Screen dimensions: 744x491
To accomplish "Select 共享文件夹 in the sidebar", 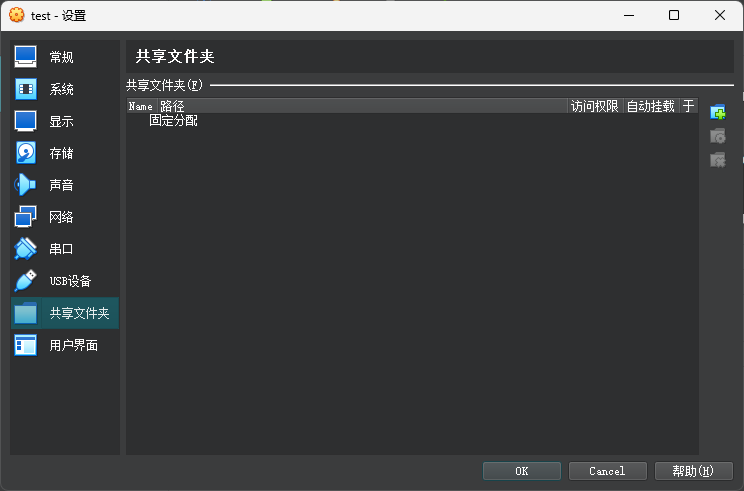I will pos(78,313).
